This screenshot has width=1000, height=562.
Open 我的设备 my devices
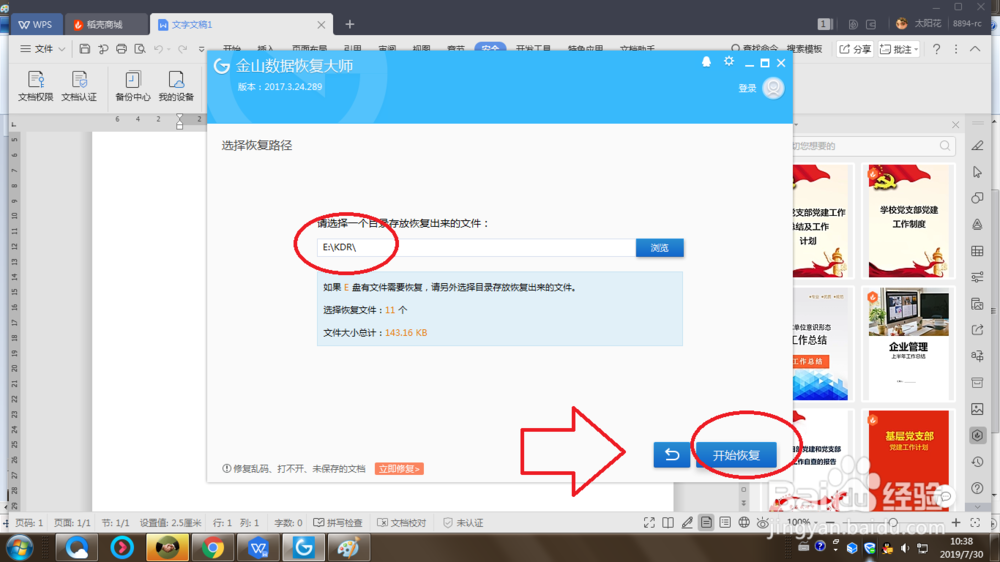coord(176,86)
